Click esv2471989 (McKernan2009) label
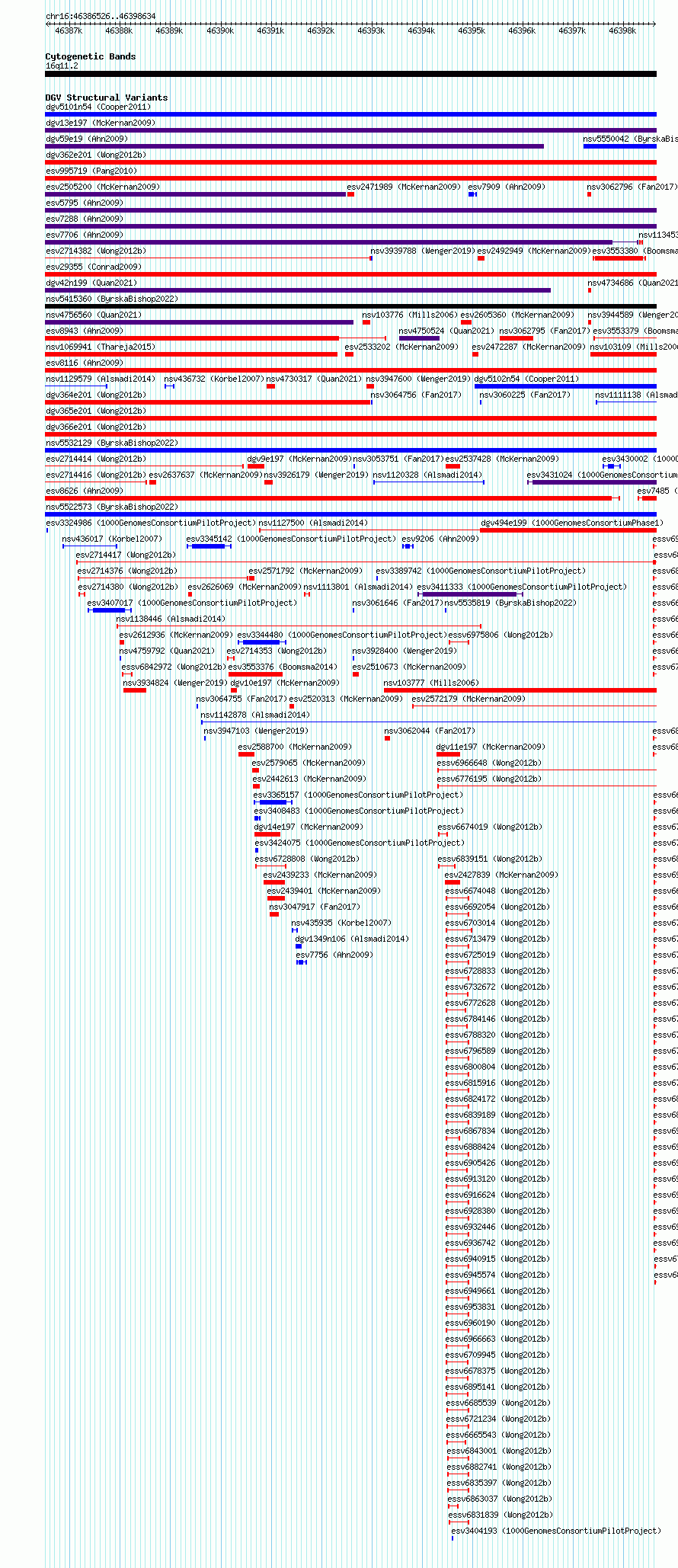The width and height of the screenshot is (678, 1568). (404, 187)
